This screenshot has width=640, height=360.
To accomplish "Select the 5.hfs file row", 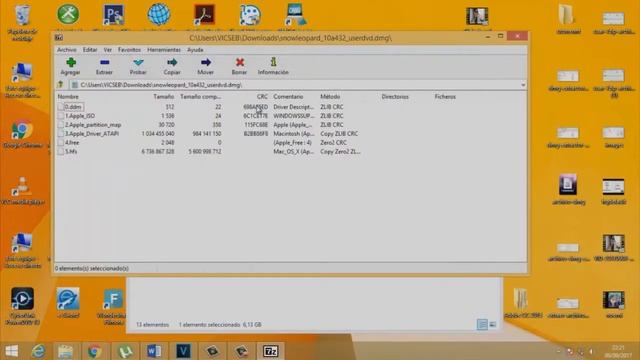I will pyautogui.click(x=208, y=151).
